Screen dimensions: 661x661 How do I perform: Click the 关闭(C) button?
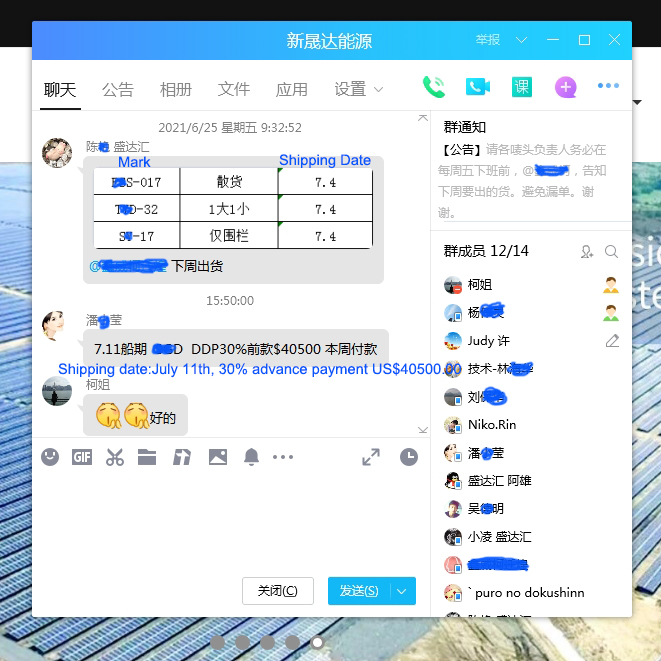278,591
